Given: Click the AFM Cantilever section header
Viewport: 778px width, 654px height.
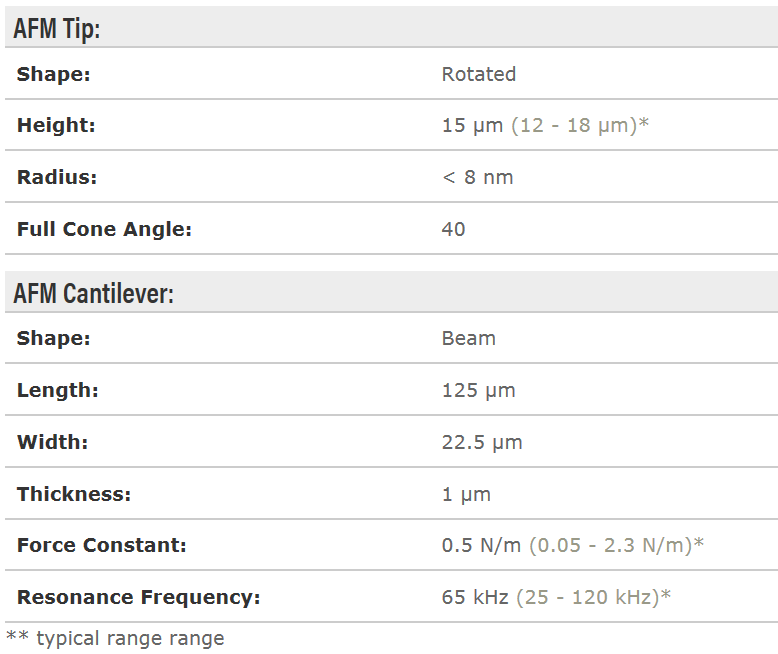Looking at the screenshot, I should (x=94, y=294).
